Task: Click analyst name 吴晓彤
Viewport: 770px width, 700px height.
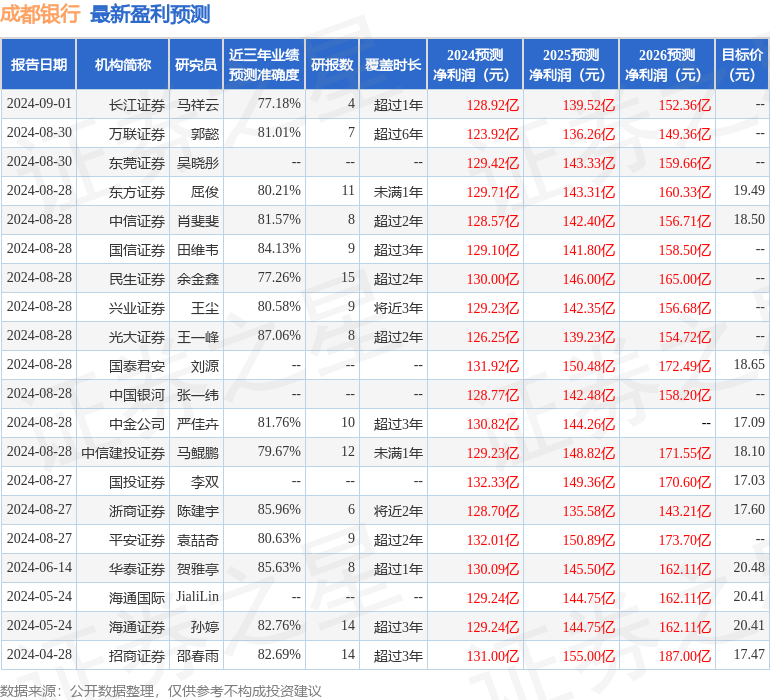Action: click(198, 163)
